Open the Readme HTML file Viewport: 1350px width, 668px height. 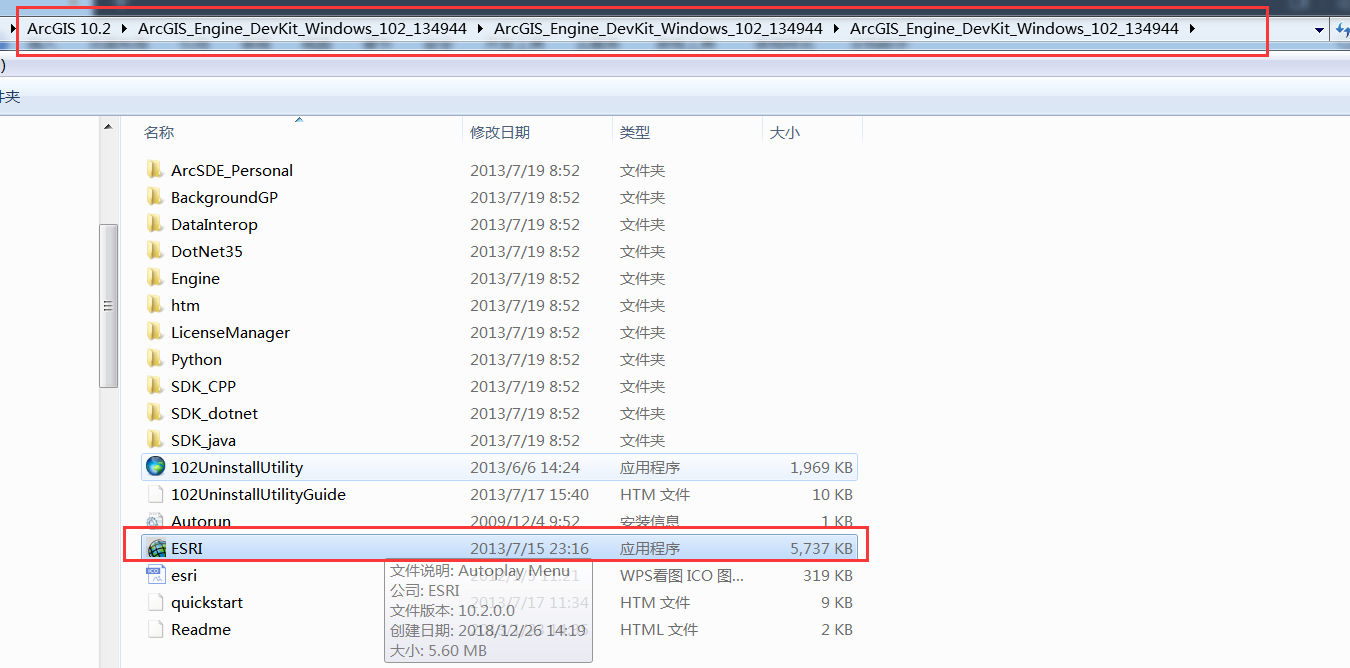pos(198,629)
